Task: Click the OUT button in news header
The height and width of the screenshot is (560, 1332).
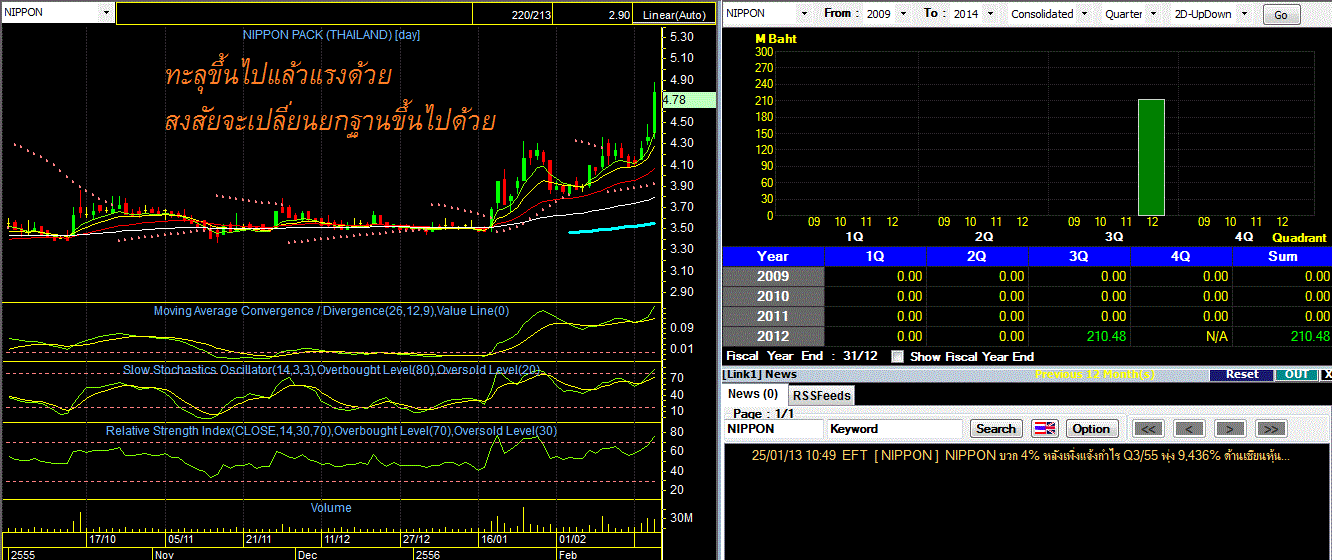Action: pyautogui.click(x=1296, y=374)
